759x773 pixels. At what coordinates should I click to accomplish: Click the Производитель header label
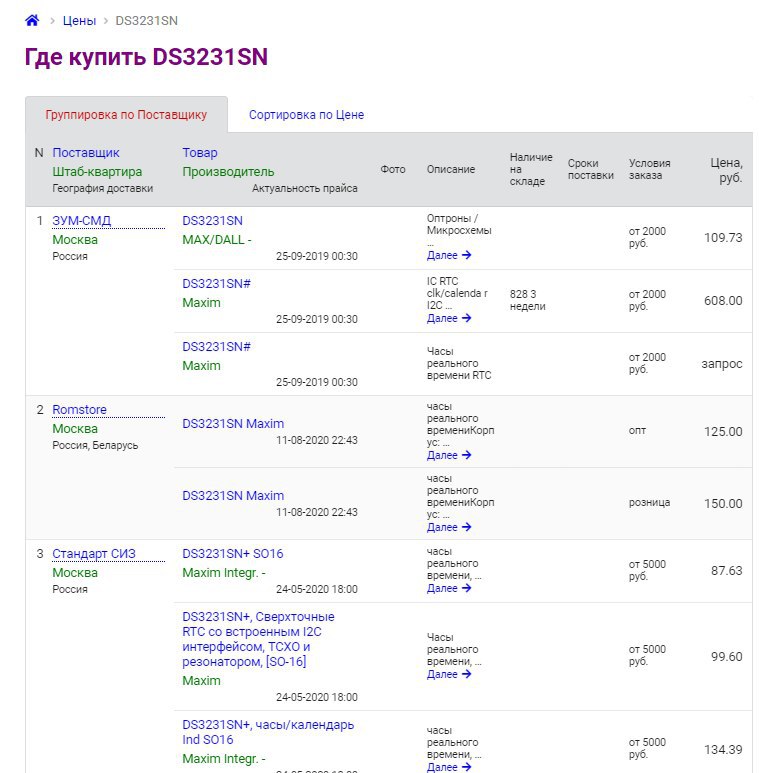click(x=228, y=172)
